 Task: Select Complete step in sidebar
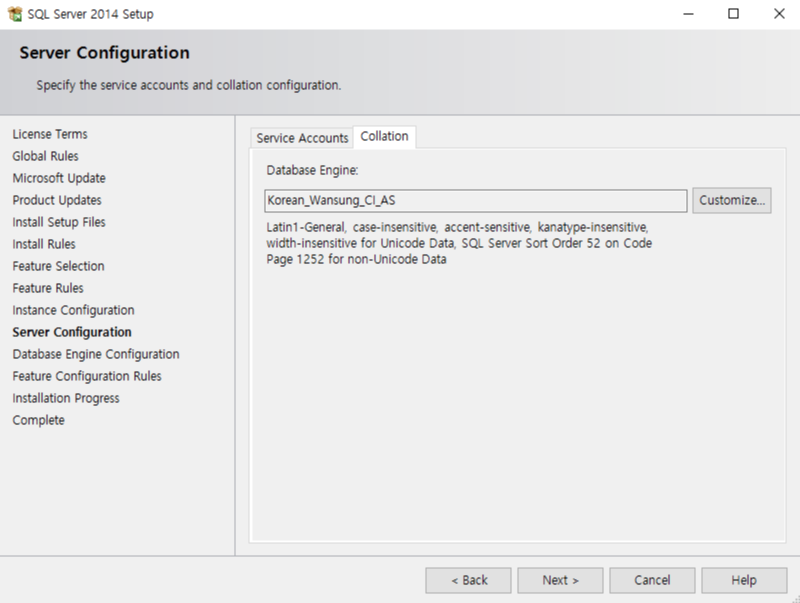point(39,420)
